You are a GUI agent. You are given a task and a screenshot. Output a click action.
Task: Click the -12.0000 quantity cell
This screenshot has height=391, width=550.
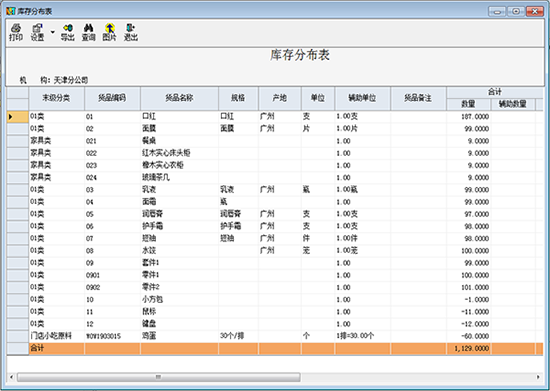[x=468, y=324]
